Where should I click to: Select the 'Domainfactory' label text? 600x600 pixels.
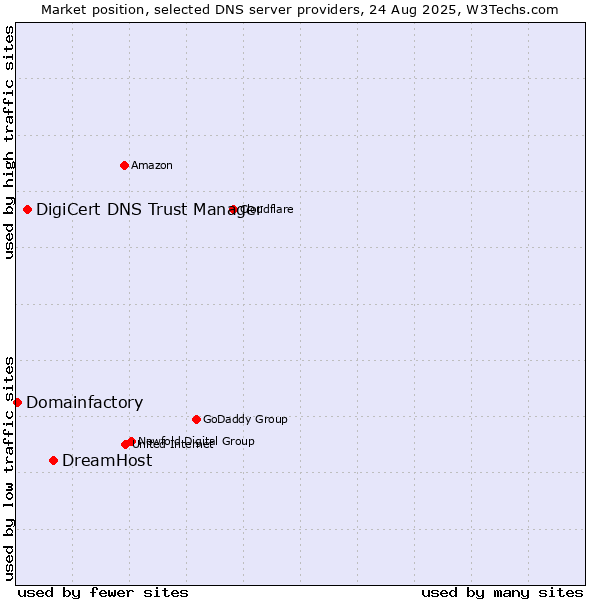(85, 403)
